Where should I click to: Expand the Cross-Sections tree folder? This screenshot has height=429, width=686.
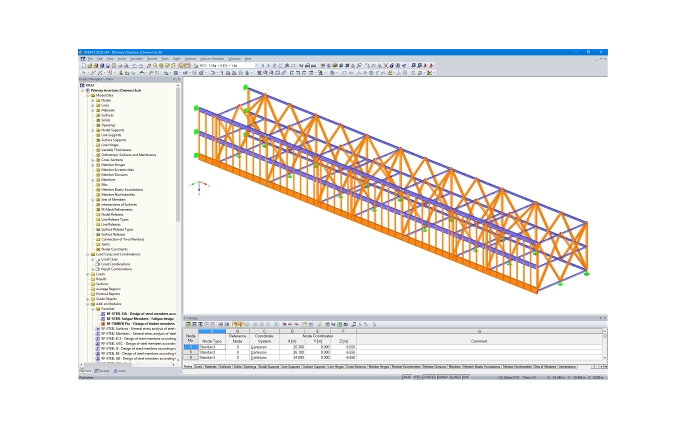pos(93,160)
